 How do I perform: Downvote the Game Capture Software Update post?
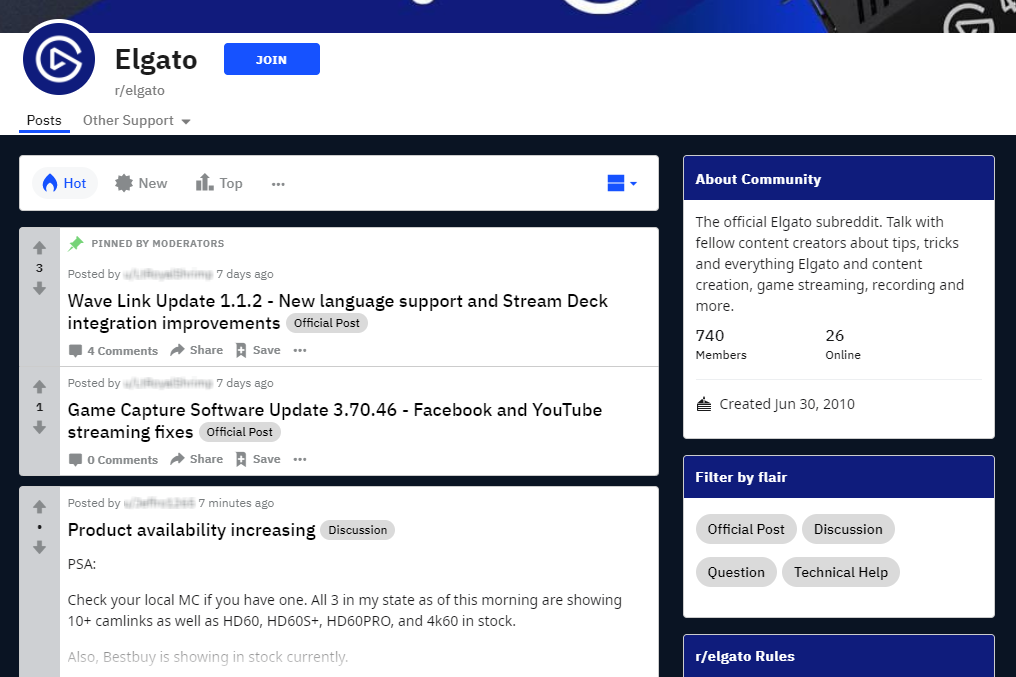pos(39,427)
